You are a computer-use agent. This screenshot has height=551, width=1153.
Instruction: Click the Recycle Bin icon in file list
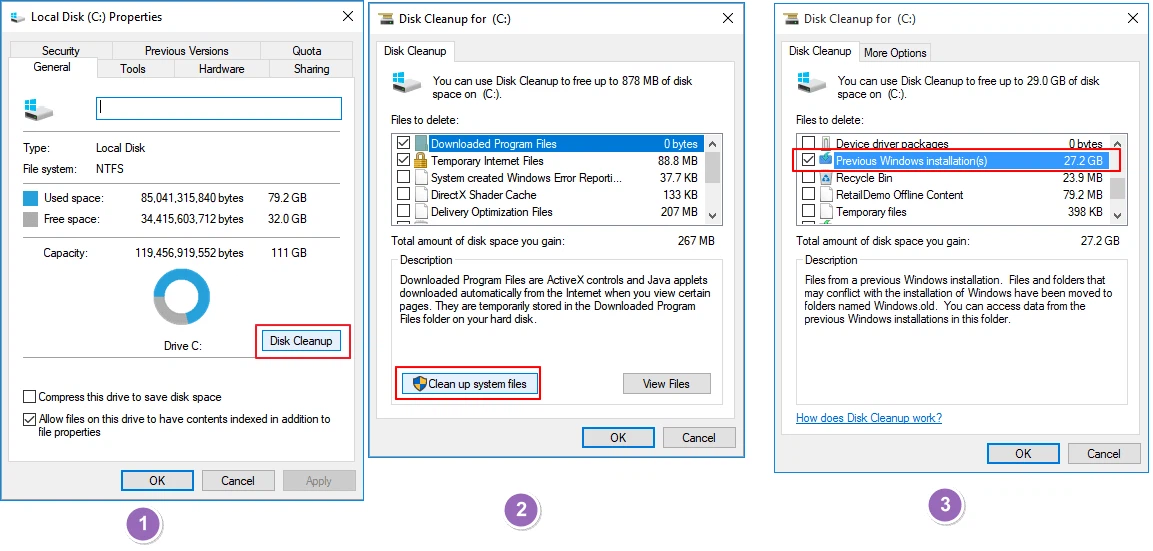tap(826, 177)
